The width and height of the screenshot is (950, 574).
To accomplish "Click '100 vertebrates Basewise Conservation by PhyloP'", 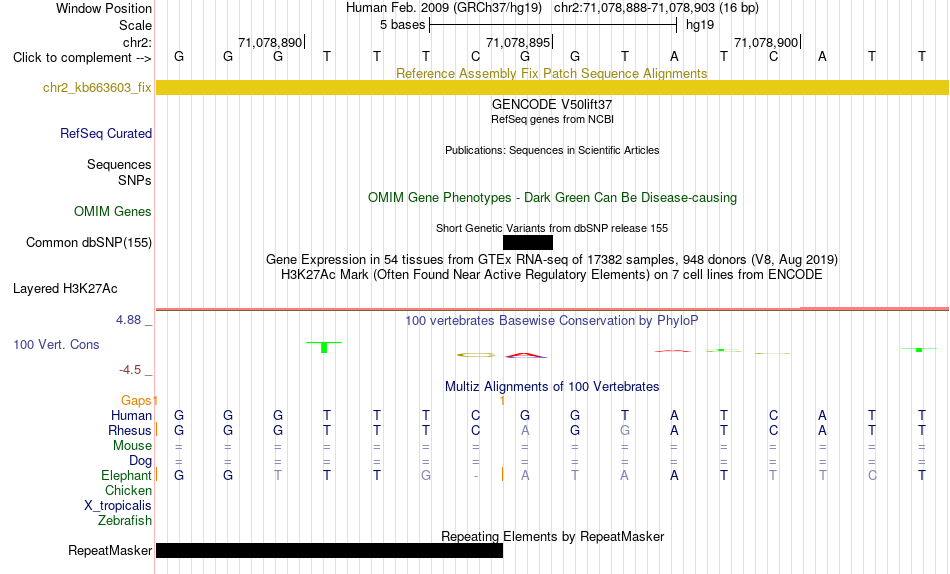I will click(x=552, y=321).
